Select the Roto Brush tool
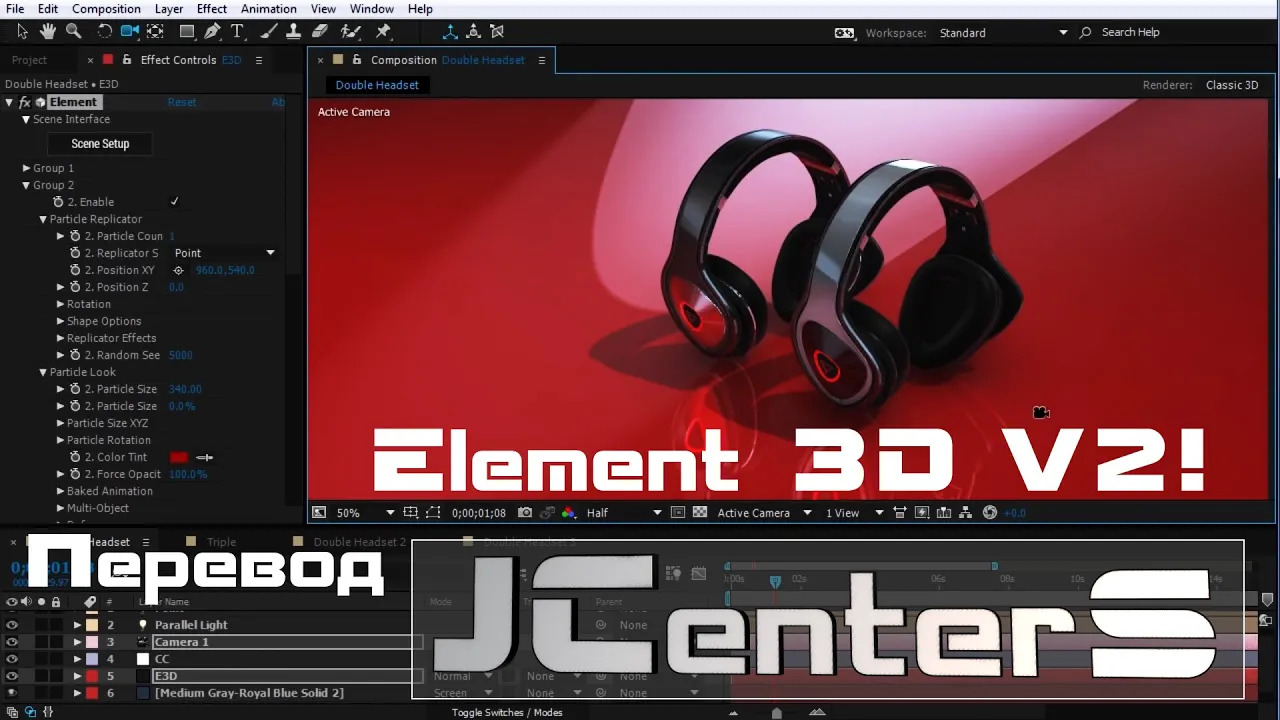The image size is (1280, 720). coord(350,32)
